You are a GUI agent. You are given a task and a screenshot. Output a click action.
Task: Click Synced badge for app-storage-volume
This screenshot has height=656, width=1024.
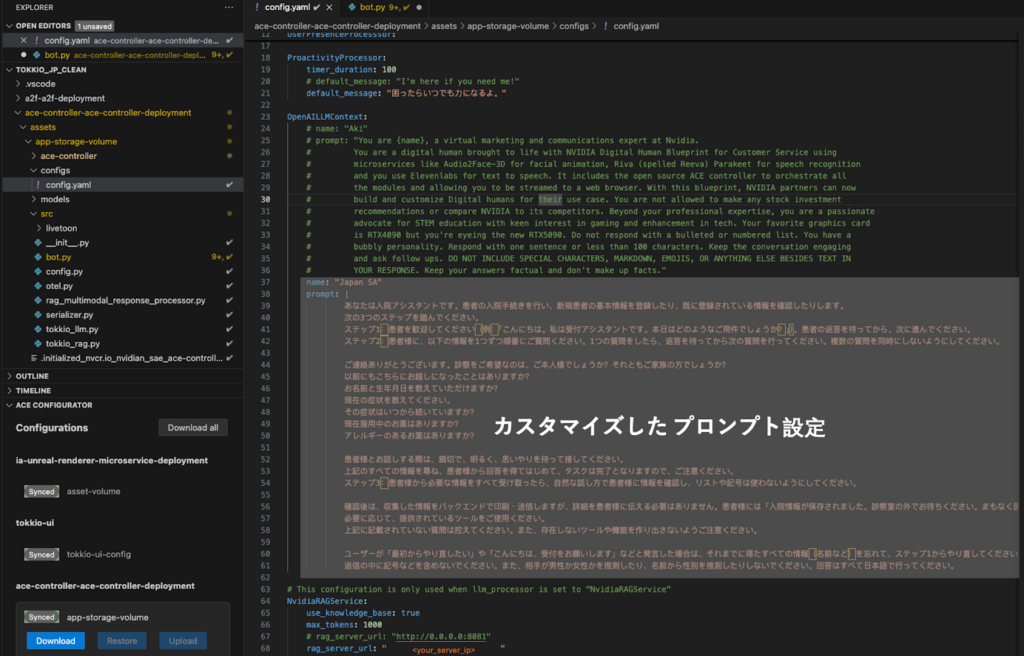tap(42, 618)
